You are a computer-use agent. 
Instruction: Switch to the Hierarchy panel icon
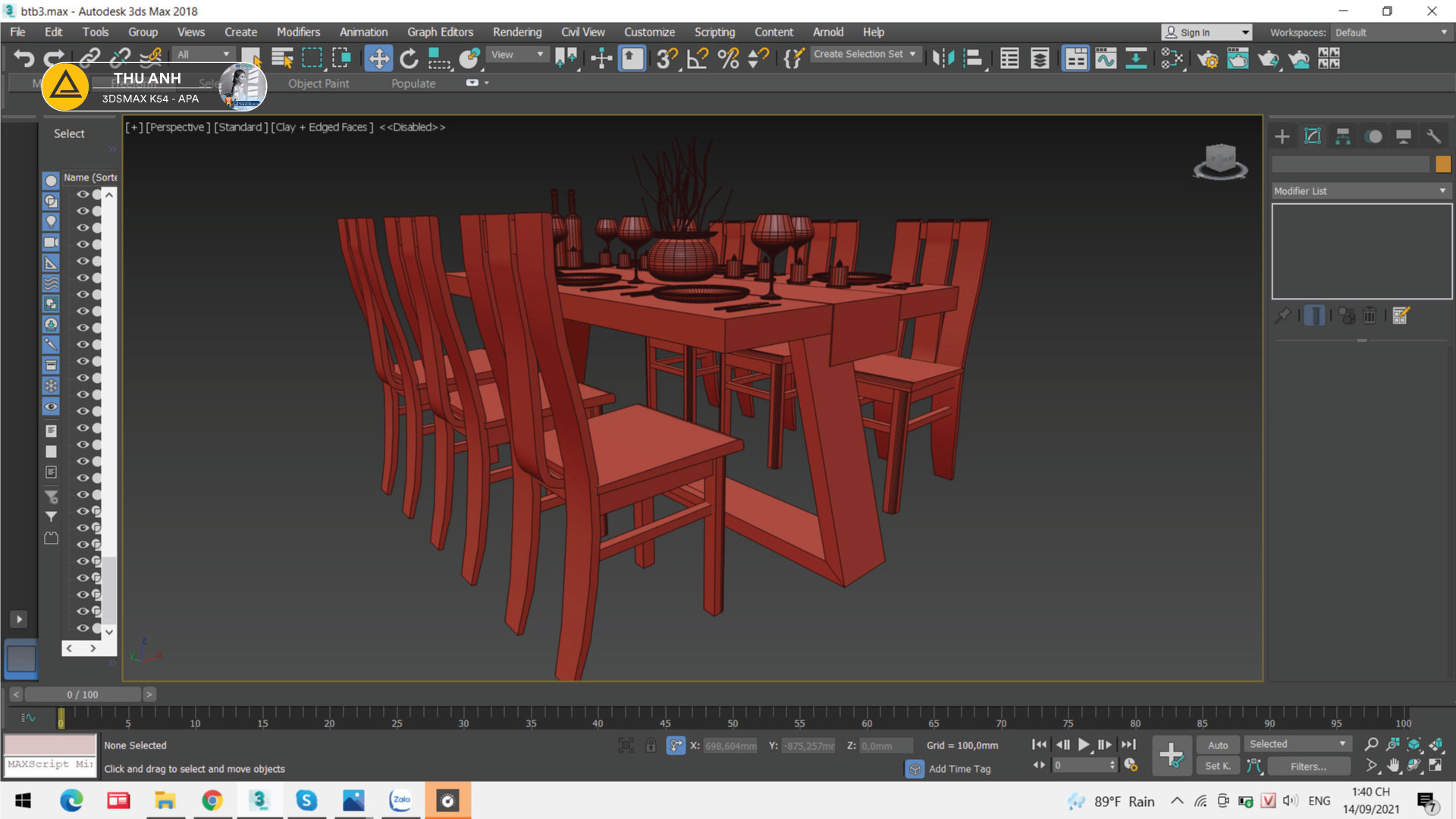(1342, 136)
